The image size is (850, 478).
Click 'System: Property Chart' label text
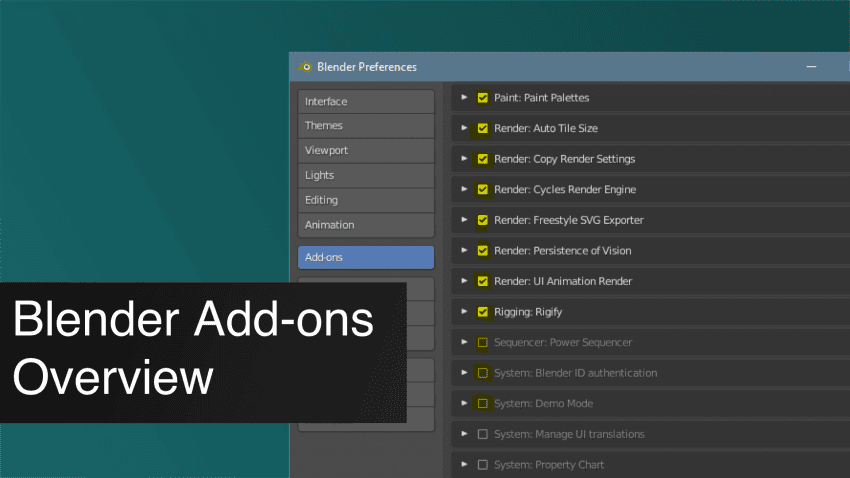[x=549, y=465]
